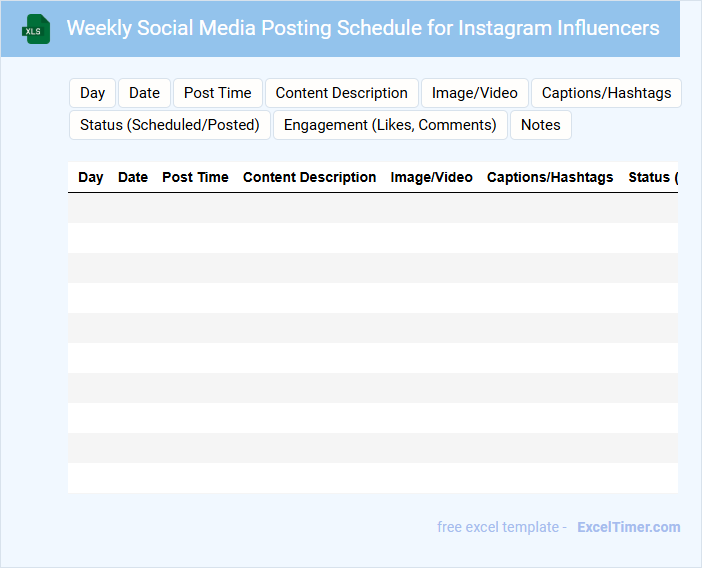Click the Image/Video tag
Image resolution: width=702 pixels, height=568 pixels.
pyautogui.click(x=475, y=93)
